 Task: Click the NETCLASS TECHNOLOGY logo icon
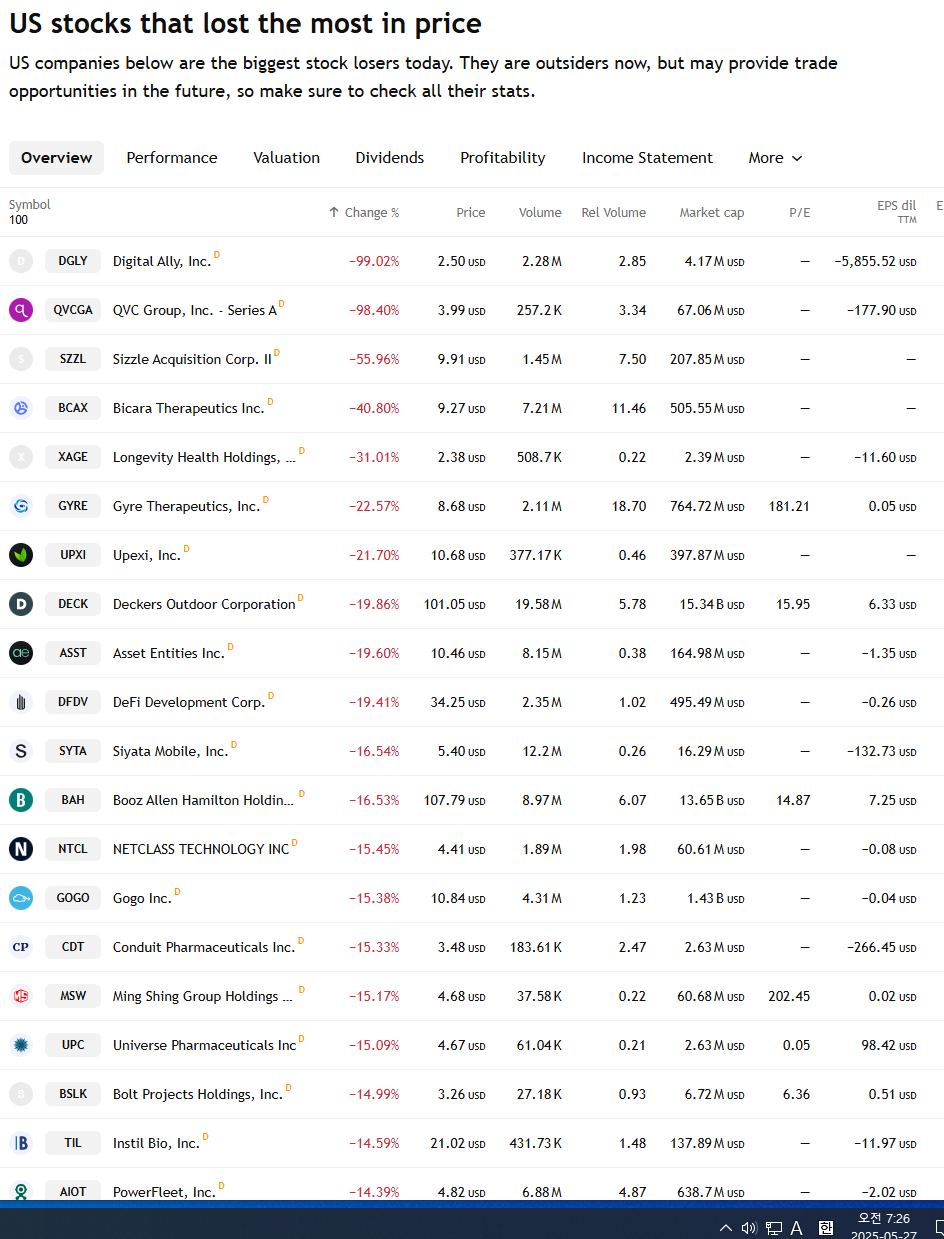(x=21, y=849)
